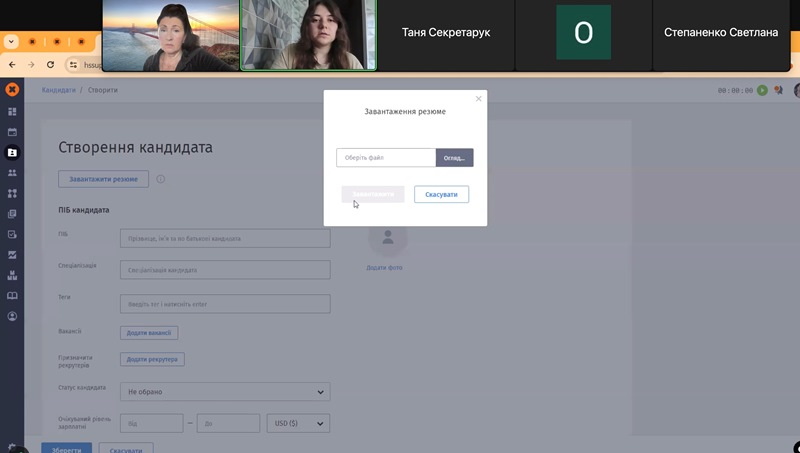800x453 pixels.
Task: Click the Додати фото link
Action: coord(384,267)
